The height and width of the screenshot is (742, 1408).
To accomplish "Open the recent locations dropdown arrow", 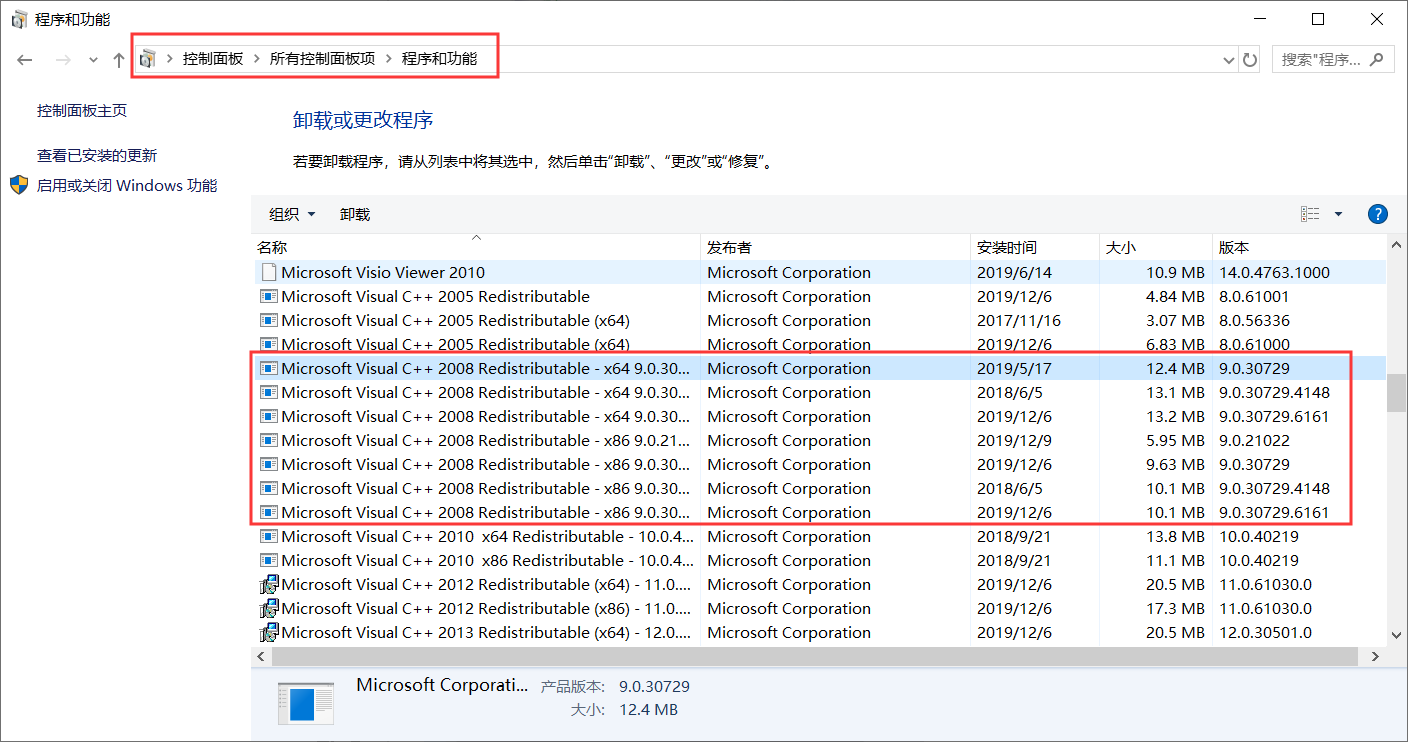I will tap(93, 60).
